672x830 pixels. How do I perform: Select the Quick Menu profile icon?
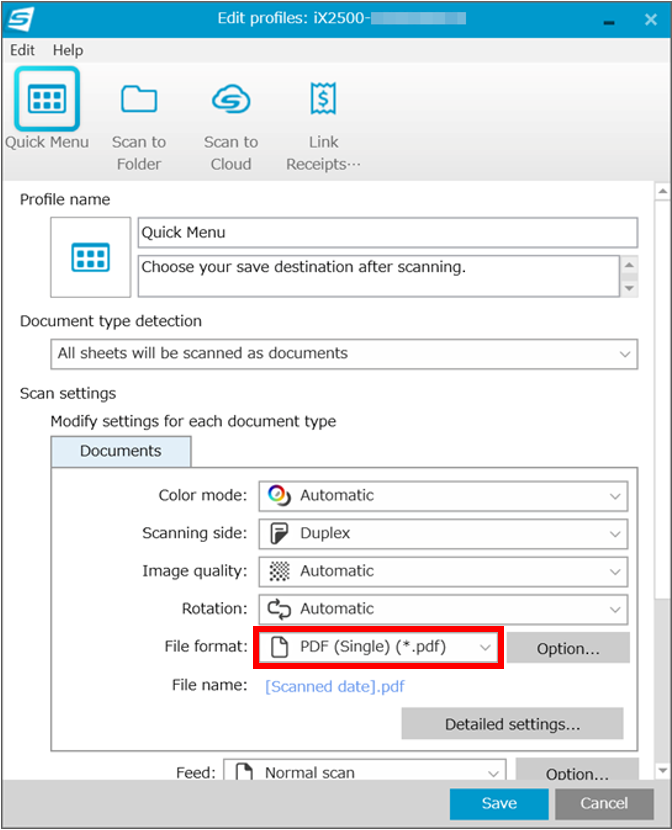(x=47, y=99)
